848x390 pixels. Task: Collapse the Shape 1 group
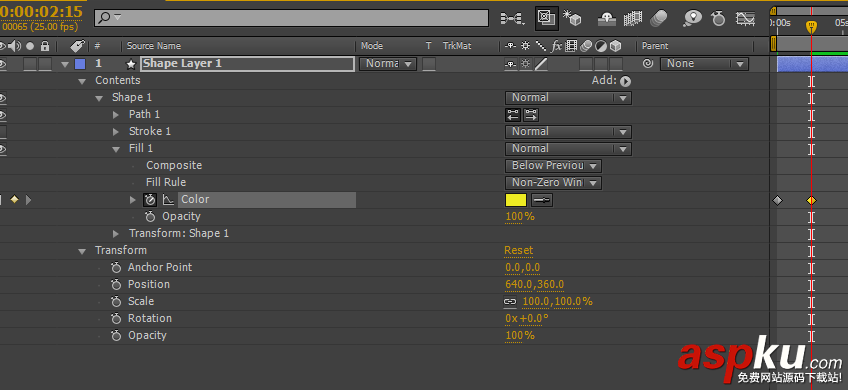98,98
